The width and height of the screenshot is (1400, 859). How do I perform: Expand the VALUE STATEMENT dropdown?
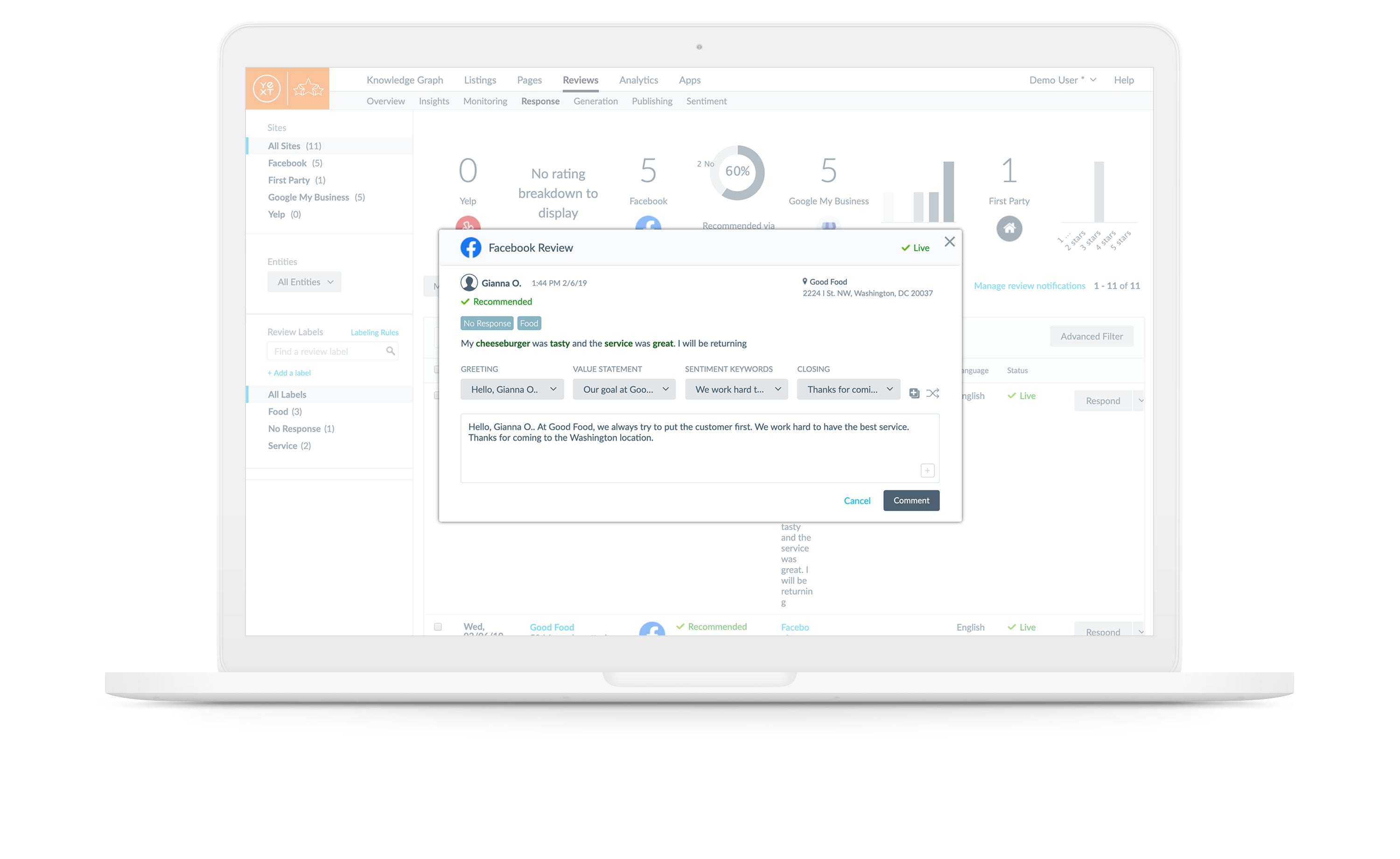click(623, 389)
